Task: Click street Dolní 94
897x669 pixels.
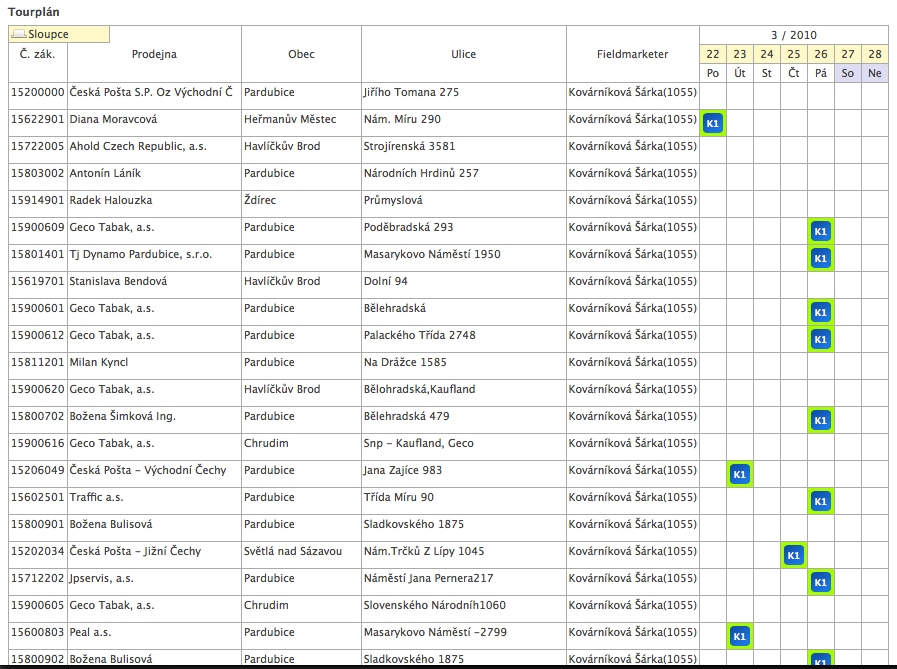Action: (386, 281)
